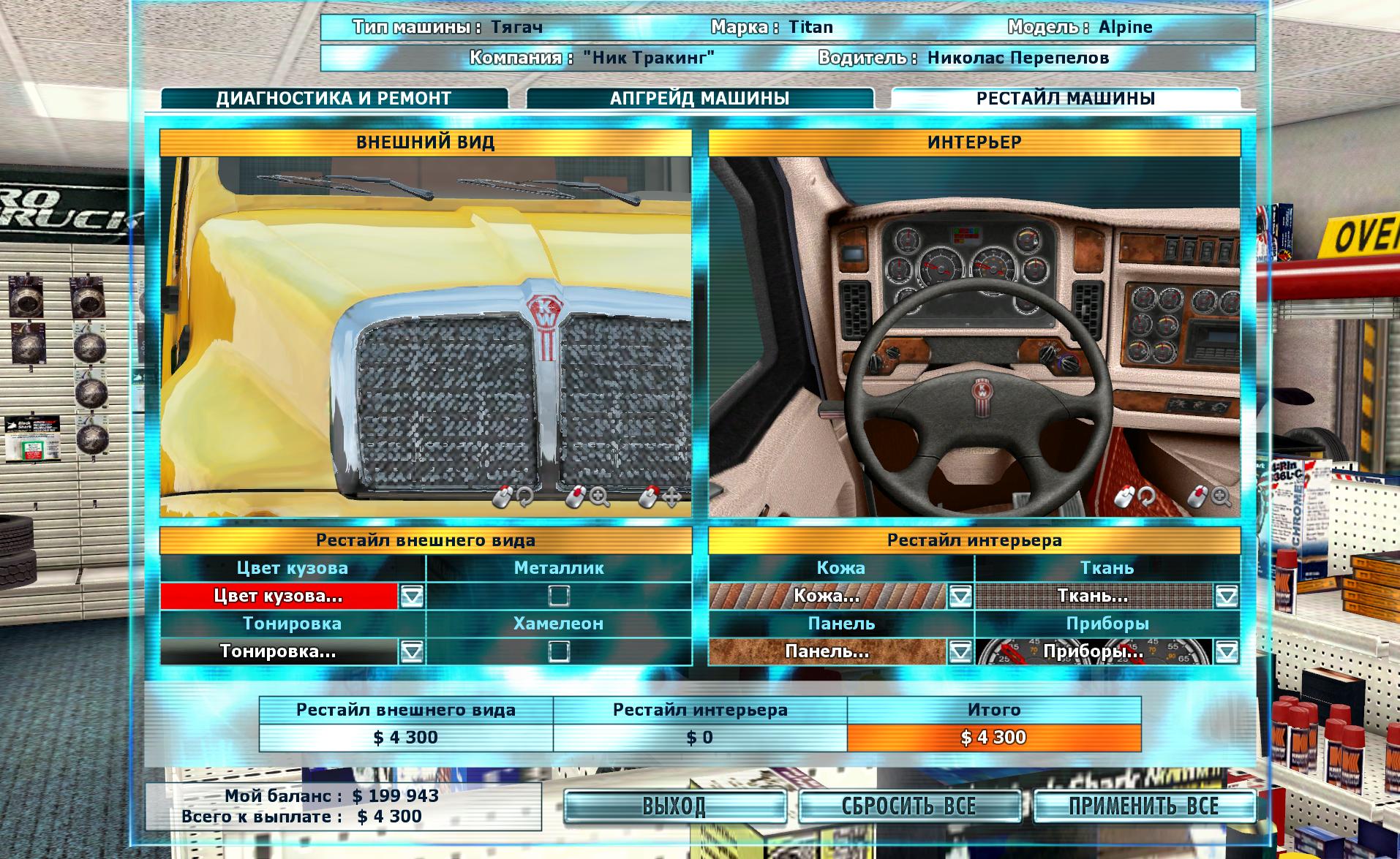
Task: Expand the Приборы dropdown arrow
Action: click(1227, 652)
